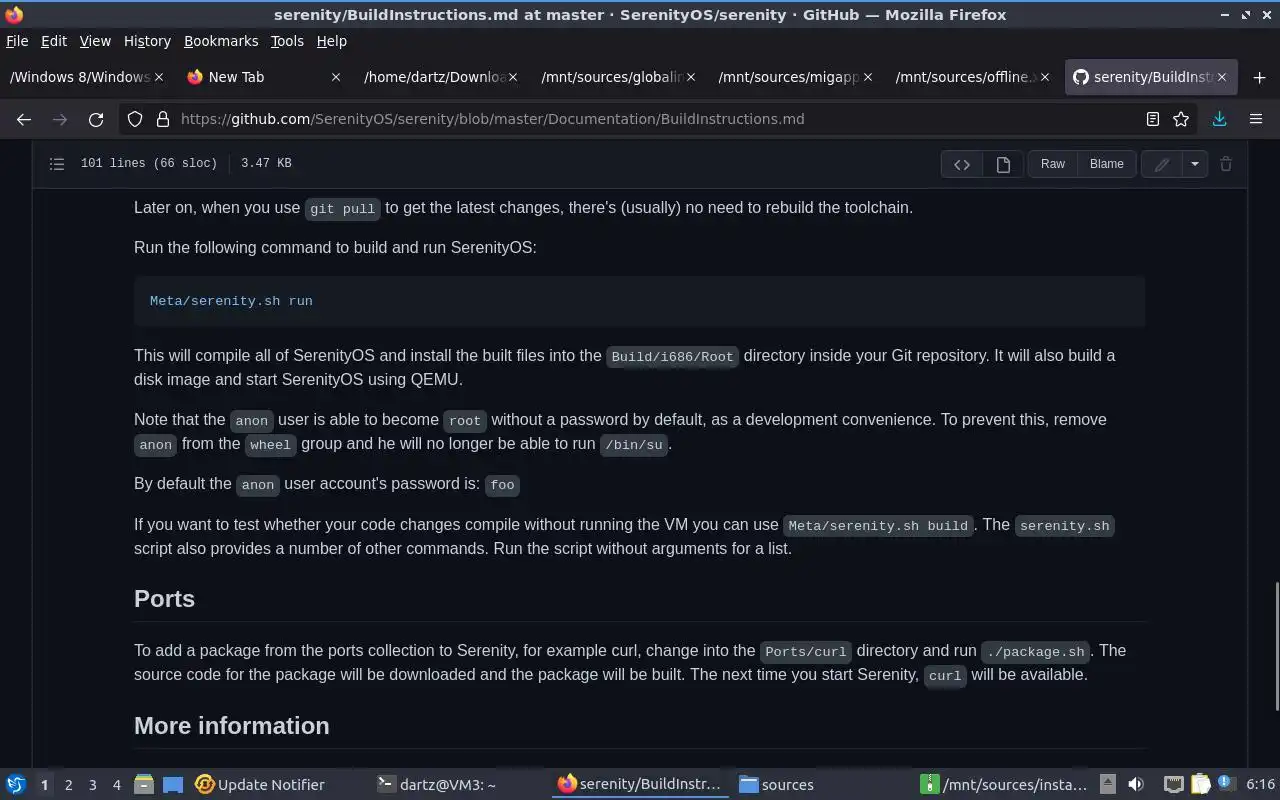This screenshot has width=1280, height=800.
Task: Click the More information heading
Action: [x=231, y=726]
